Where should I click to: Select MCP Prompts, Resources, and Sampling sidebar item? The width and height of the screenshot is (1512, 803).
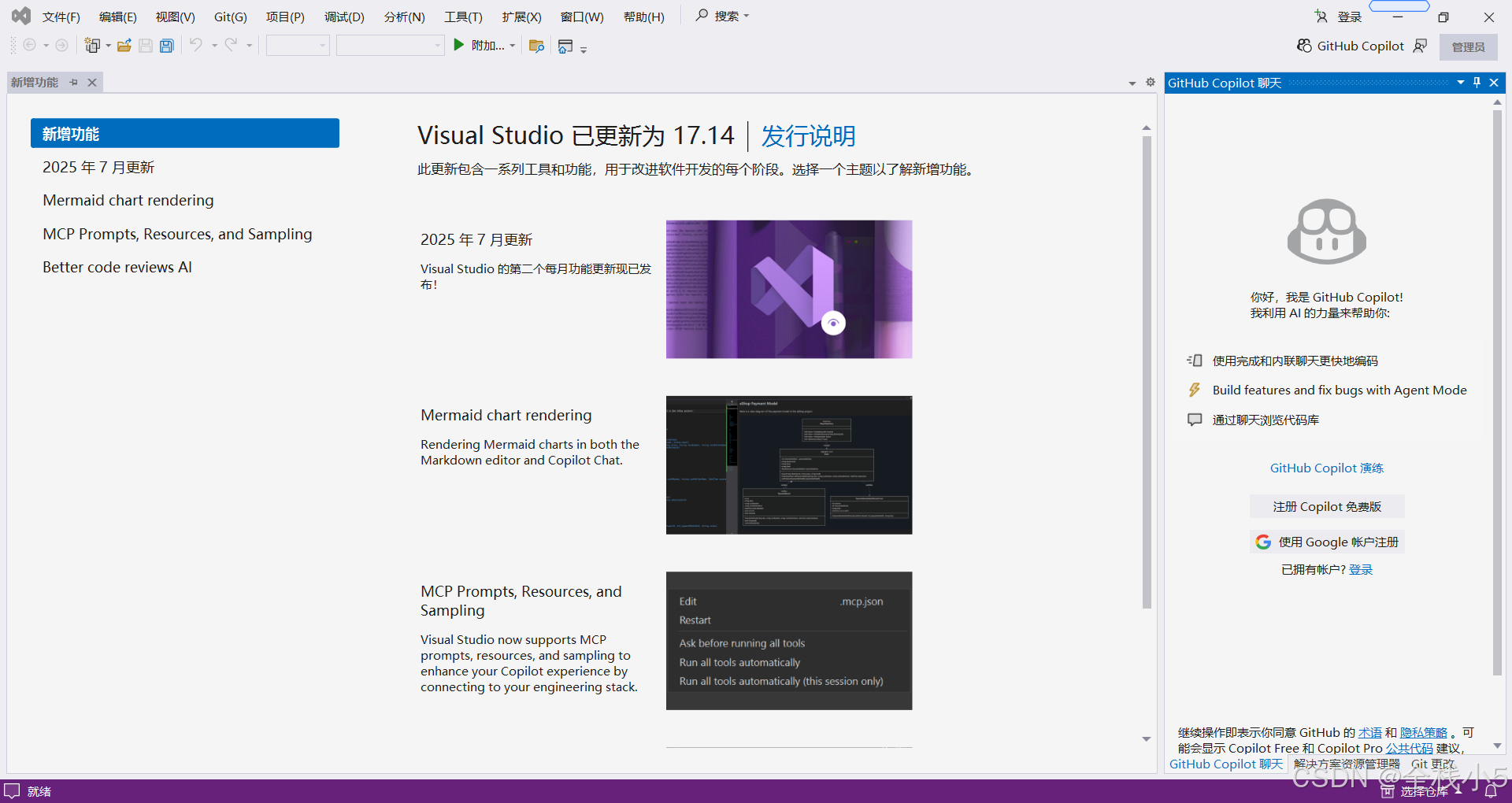point(177,234)
